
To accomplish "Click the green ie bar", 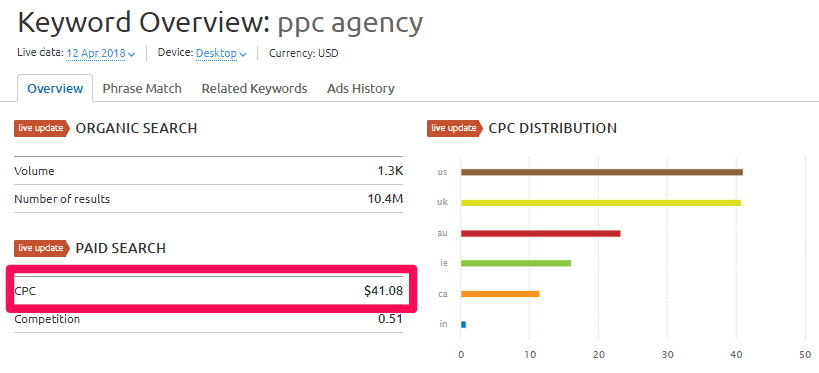I will [516, 263].
